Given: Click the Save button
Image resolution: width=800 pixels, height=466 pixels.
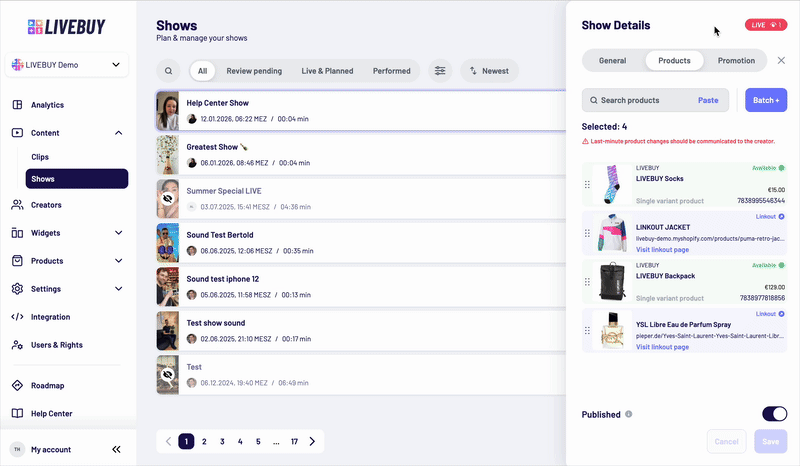Looking at the screenshot, I should [x=770, y=442].
